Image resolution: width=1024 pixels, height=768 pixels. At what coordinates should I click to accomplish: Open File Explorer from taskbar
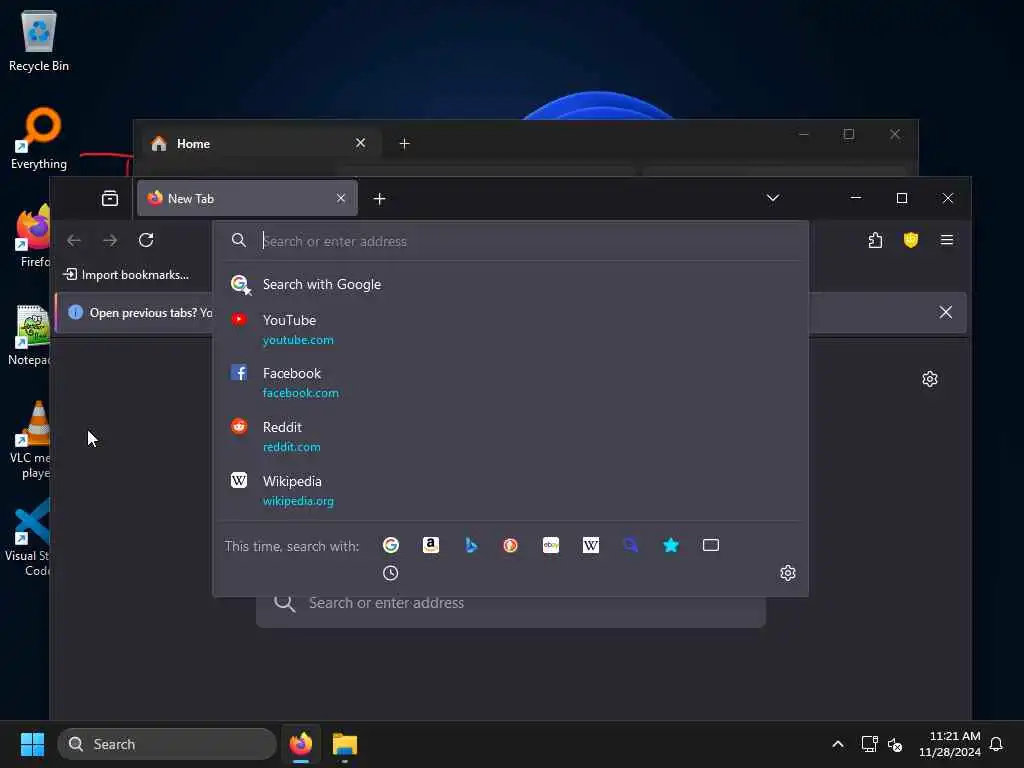coord(345,744)
